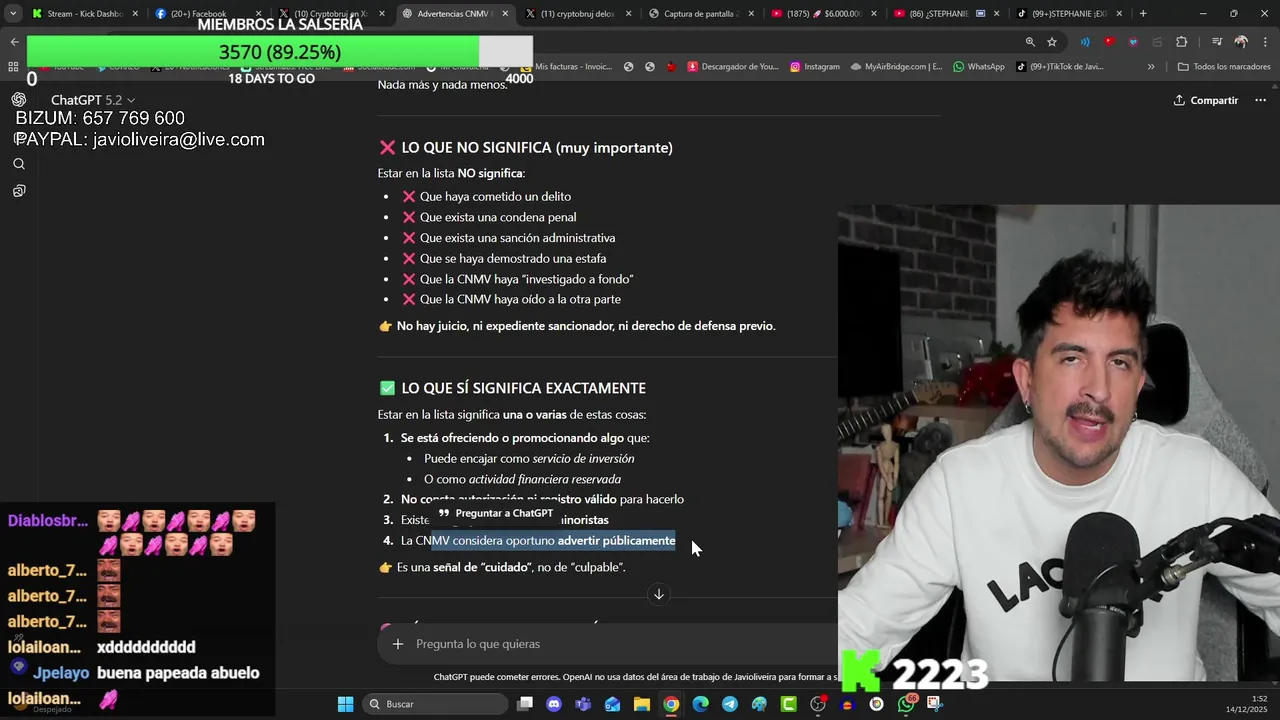Expand the ChatGPT 5.2 model selector
1280x720 pixels.
click(93, 100)
